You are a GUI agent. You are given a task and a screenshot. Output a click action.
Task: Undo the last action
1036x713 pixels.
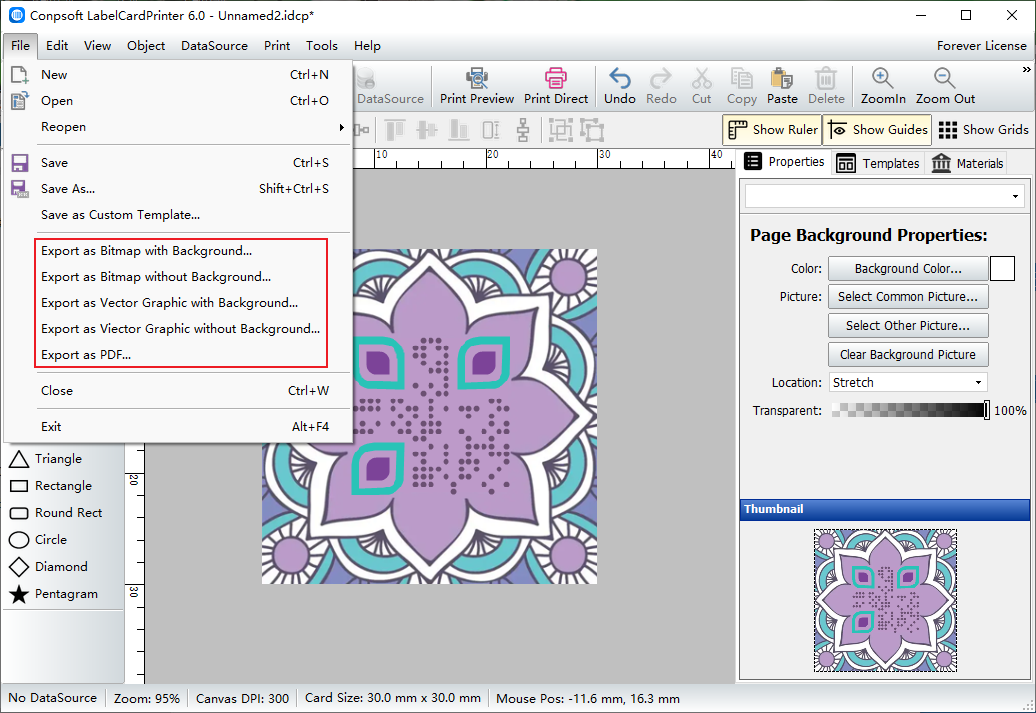pyautogui.click(x=619, y=86)
